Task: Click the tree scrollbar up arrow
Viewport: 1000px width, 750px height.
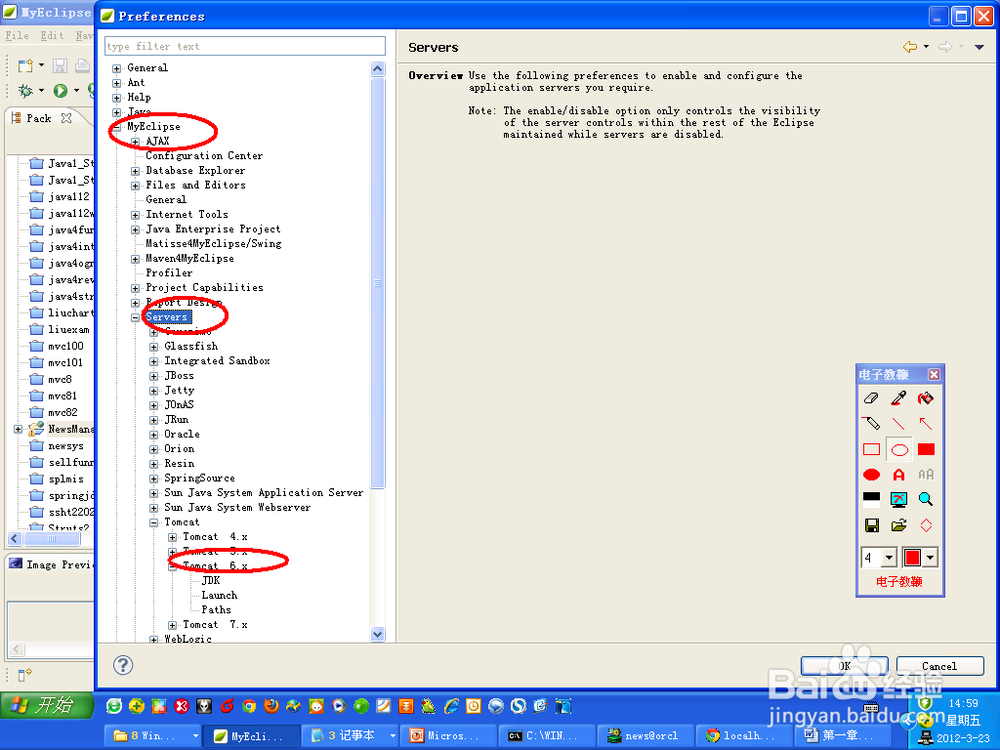Action: tap(378, 68)
